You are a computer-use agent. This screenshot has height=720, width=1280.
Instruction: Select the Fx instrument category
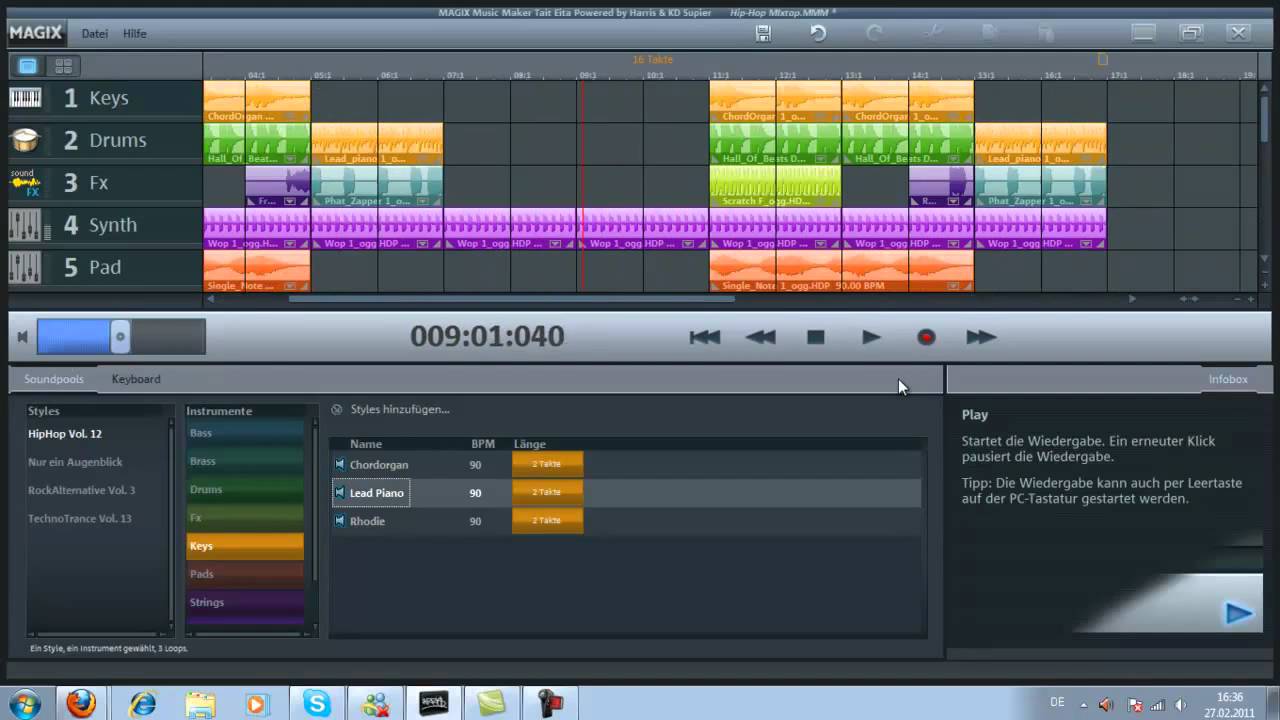[x=245, y=518]
